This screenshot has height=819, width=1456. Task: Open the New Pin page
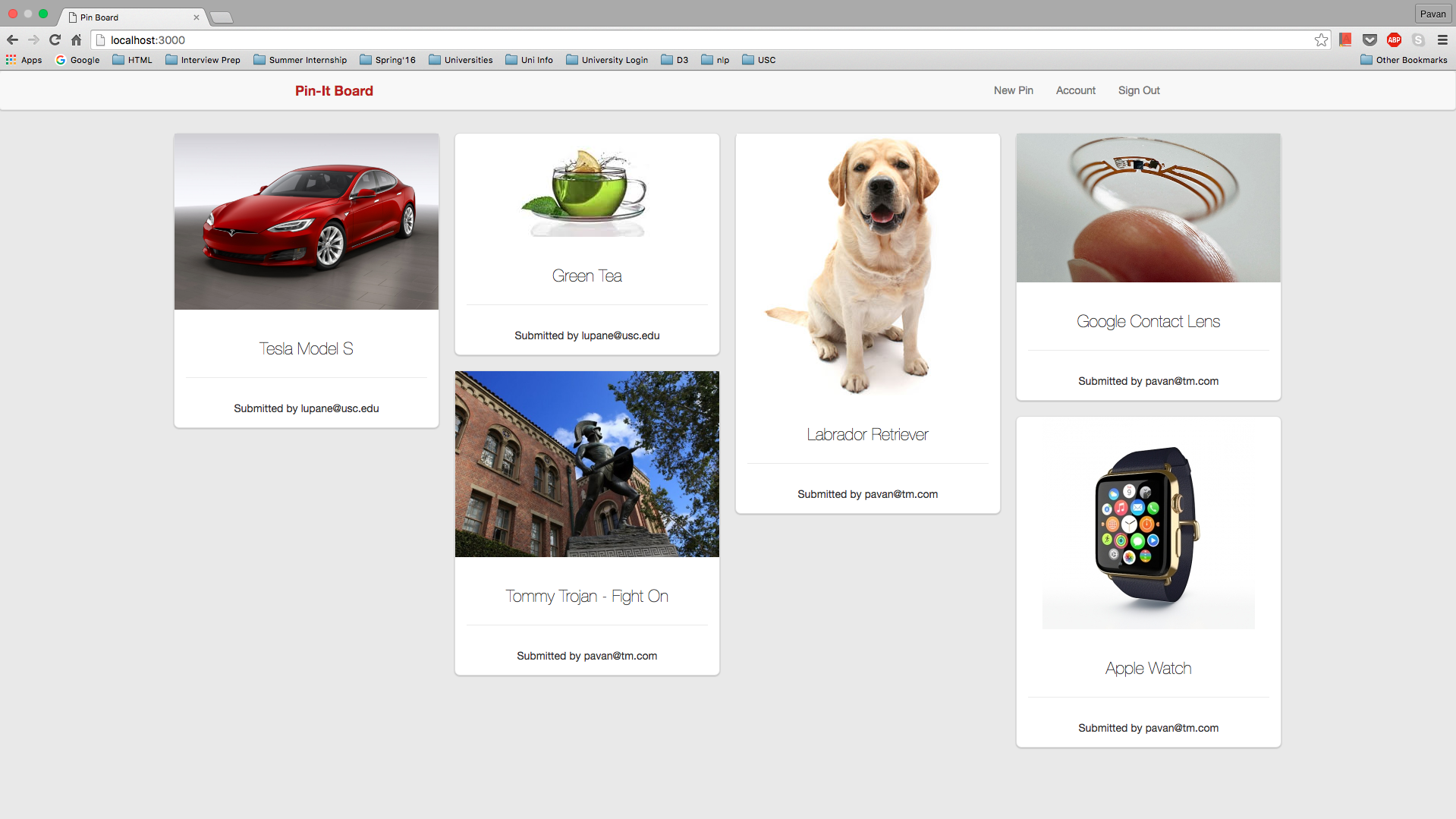1014,90
